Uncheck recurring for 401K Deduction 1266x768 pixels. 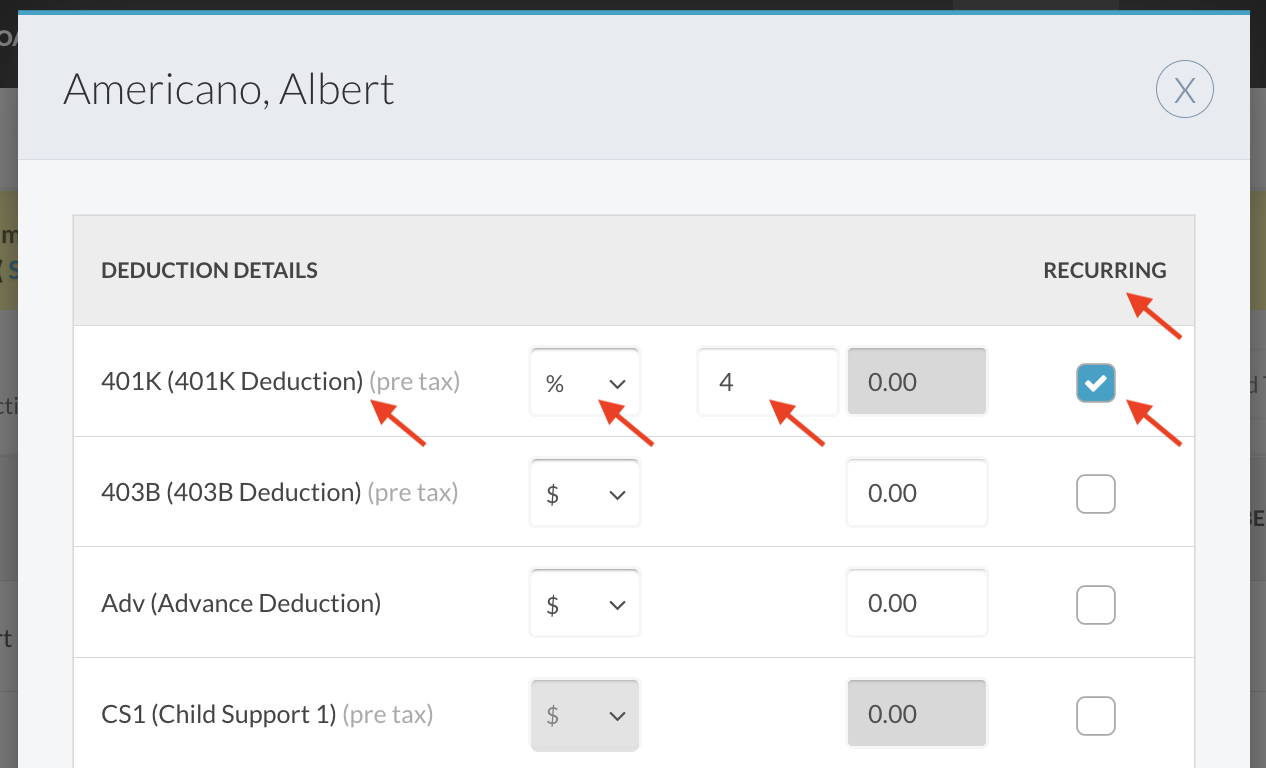pos(1095,382)
